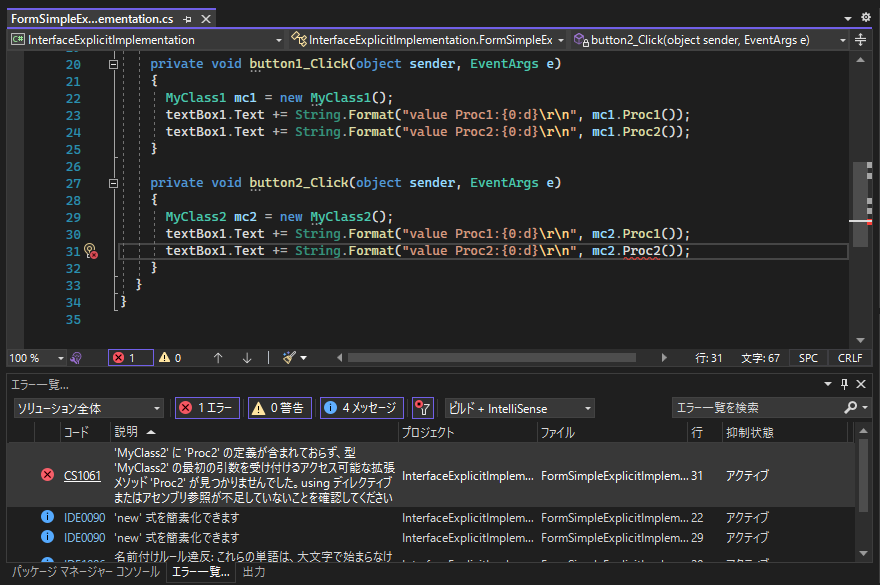The width and height of the screenshot is (880, 585).
Task: Click the editor vertical scrollbar down arrow
Action: [860, 340]
